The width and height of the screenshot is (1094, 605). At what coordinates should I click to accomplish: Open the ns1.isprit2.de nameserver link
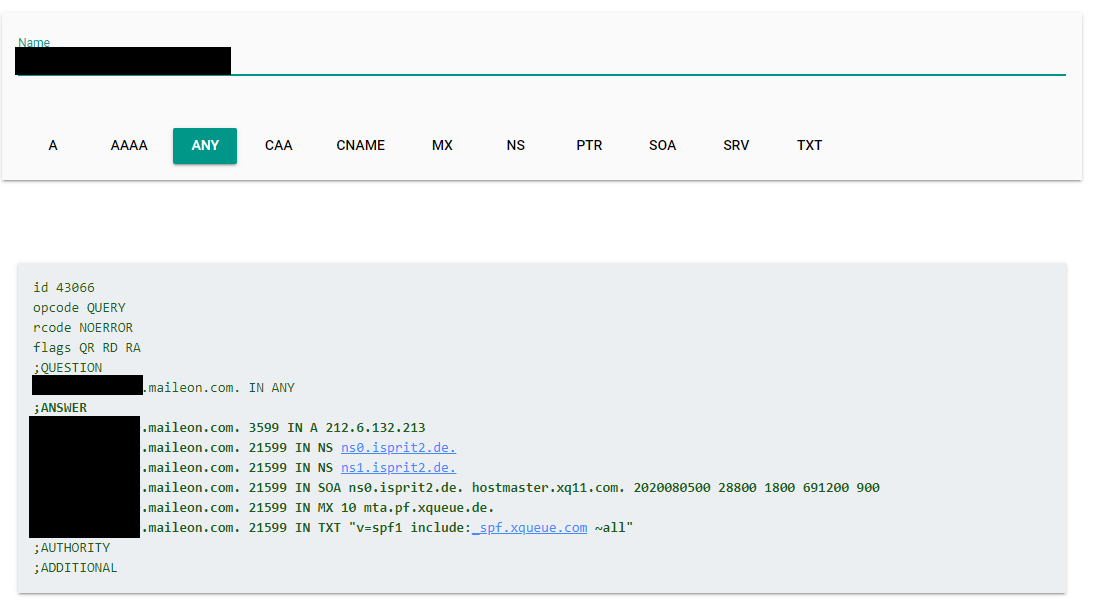point(397,467)
